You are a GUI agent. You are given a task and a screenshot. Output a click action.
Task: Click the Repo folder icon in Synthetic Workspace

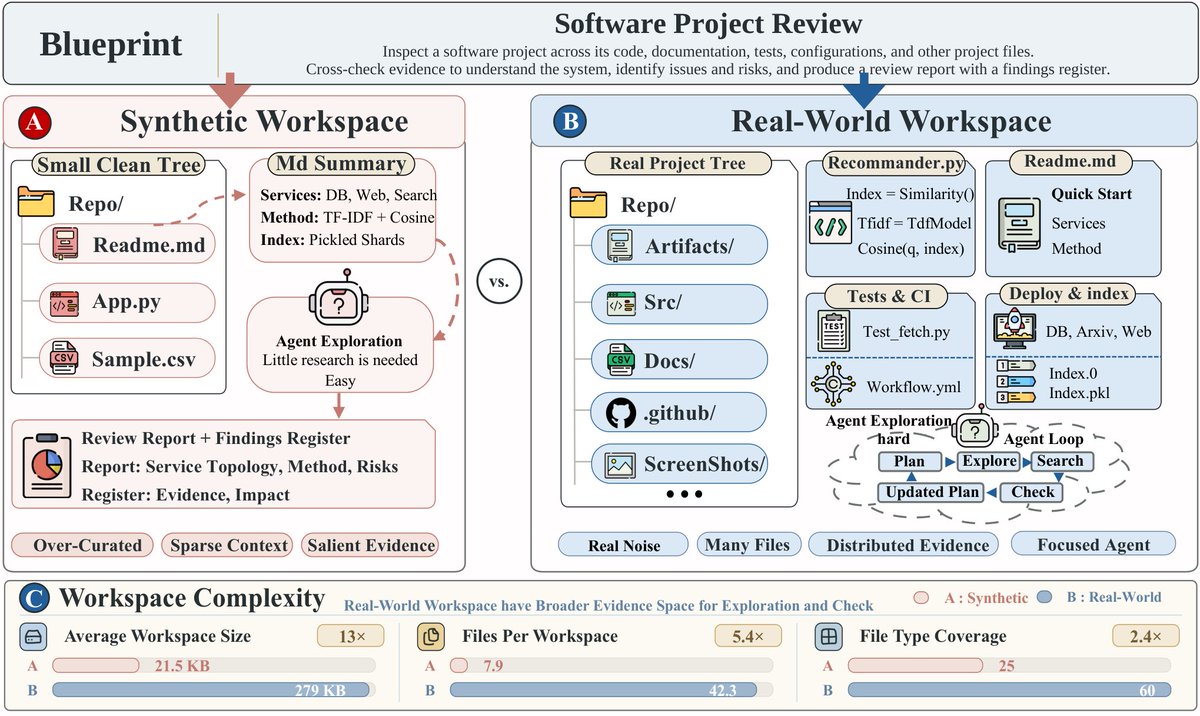click(36, 200)
